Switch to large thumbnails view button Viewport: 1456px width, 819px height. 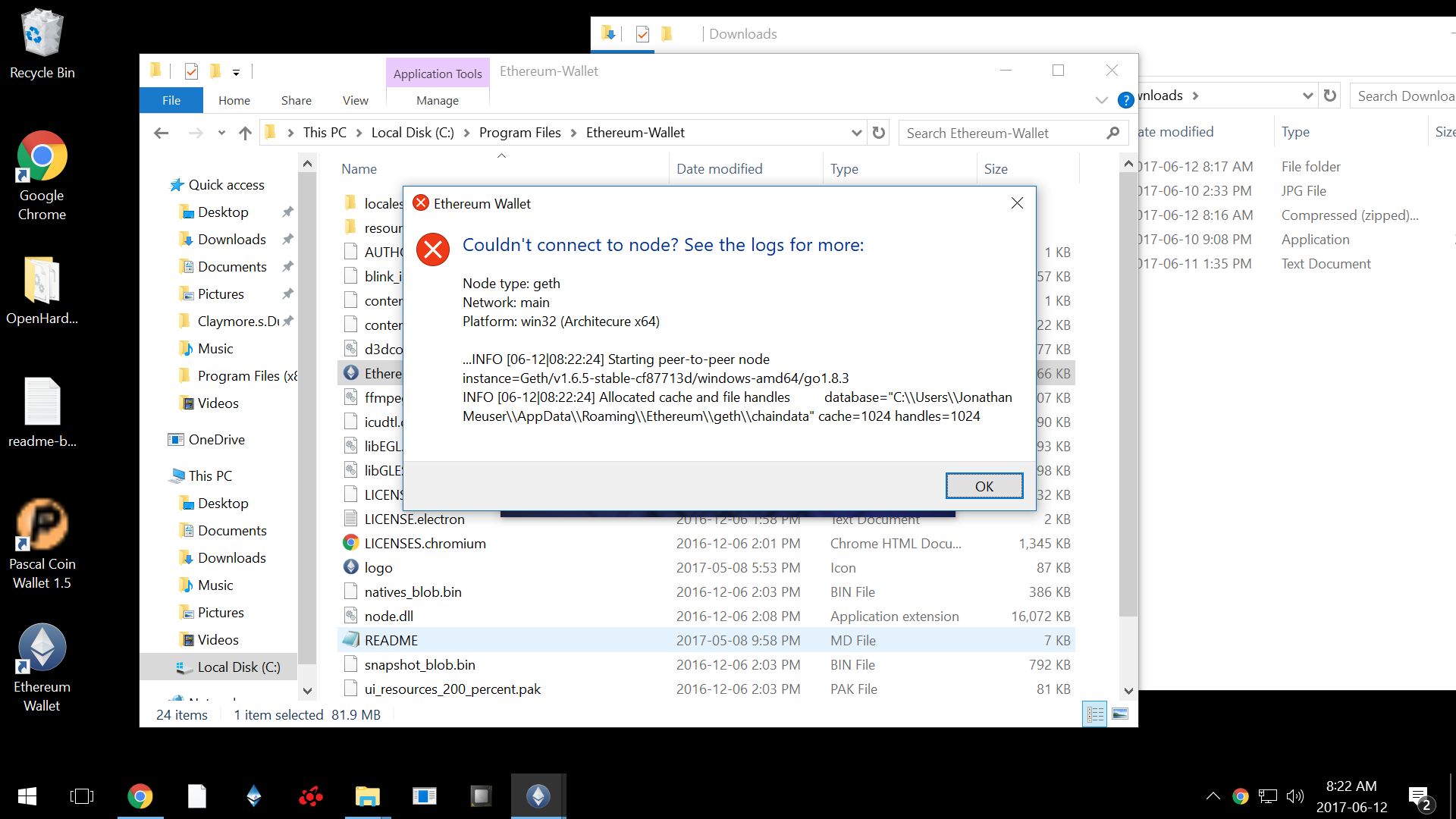[1120, 714]
